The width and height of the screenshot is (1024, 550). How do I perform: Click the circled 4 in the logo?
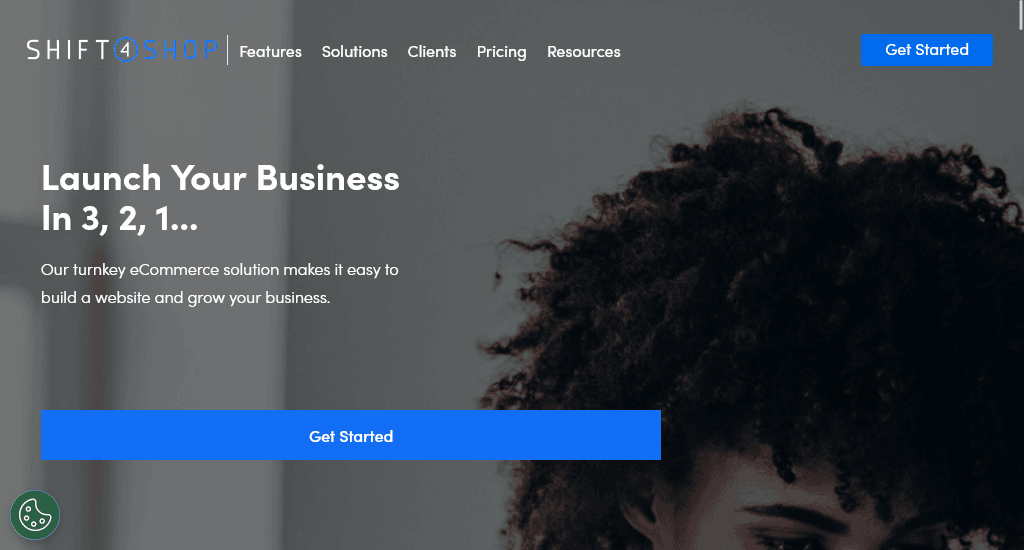[x=125, y=50]
